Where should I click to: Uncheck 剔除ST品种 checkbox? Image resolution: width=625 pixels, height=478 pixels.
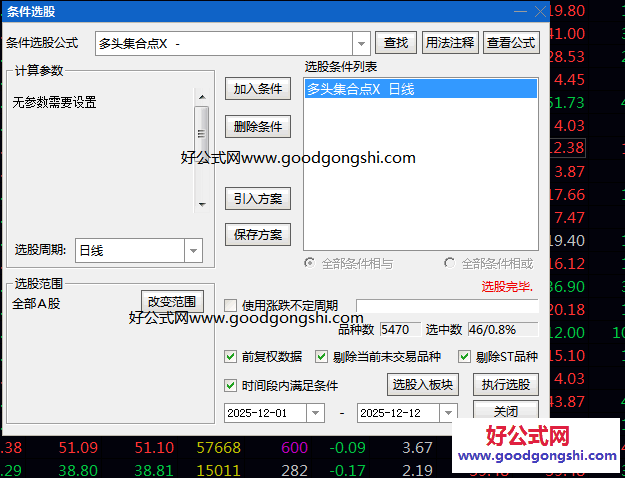[x=464, y=356]
